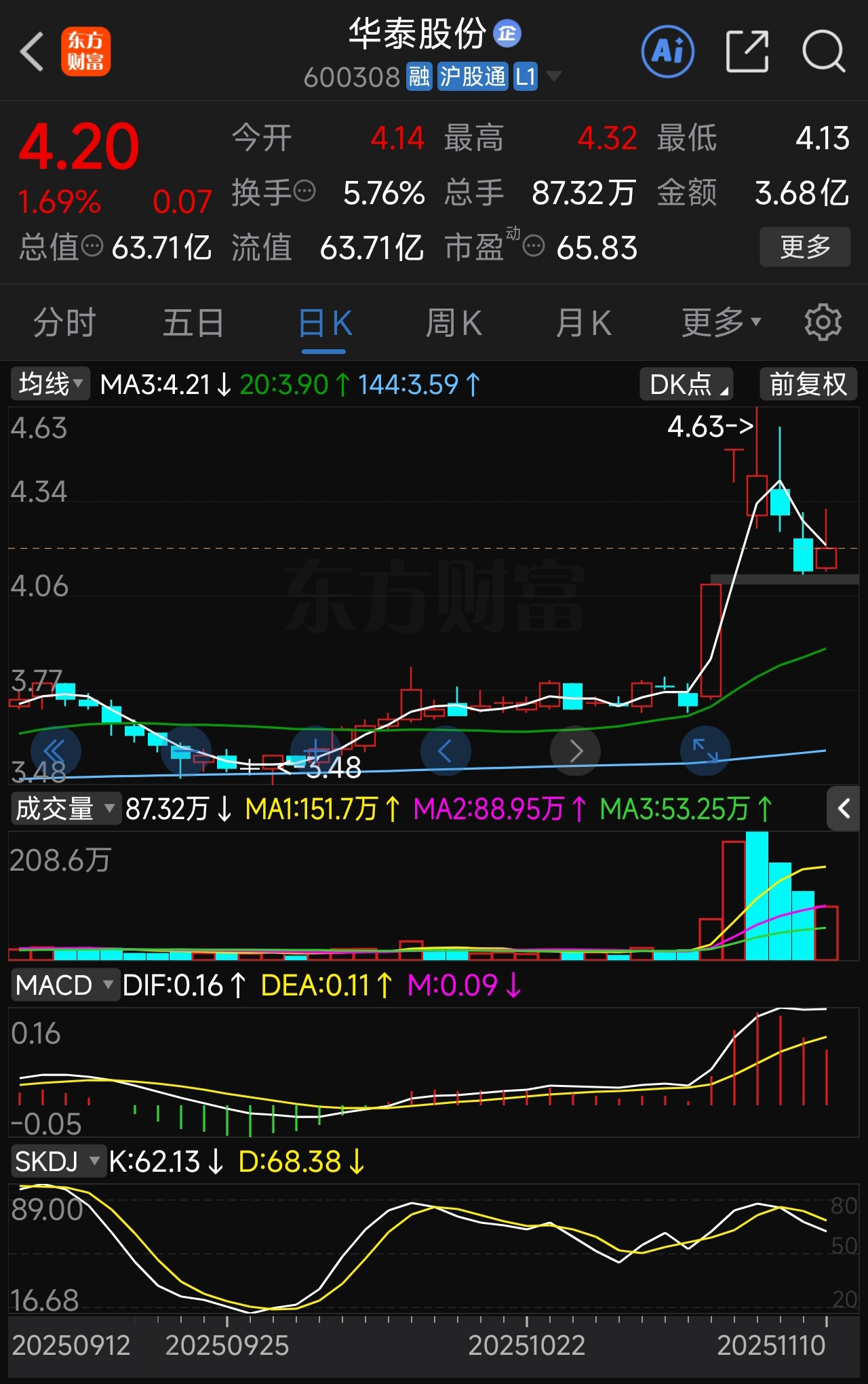The width and height of the screenshot is (868, 1384).
Task: Tap the DIF:0.16 value
Action: click(x=184, y=985)
